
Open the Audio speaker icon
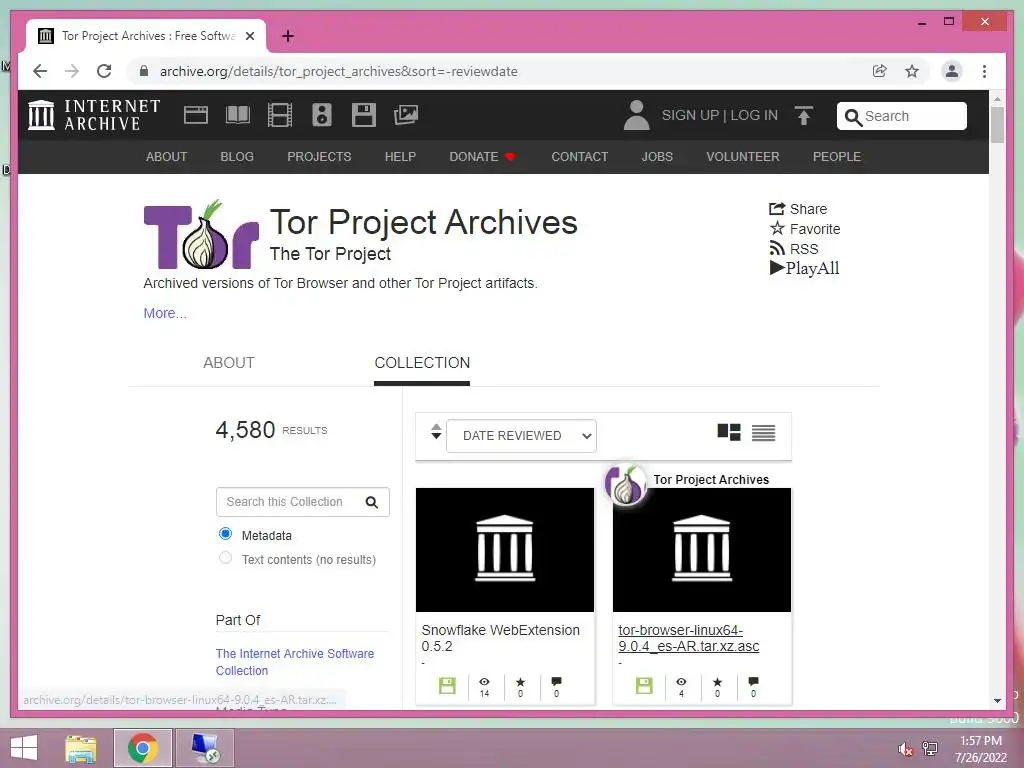tap(321, 115)
